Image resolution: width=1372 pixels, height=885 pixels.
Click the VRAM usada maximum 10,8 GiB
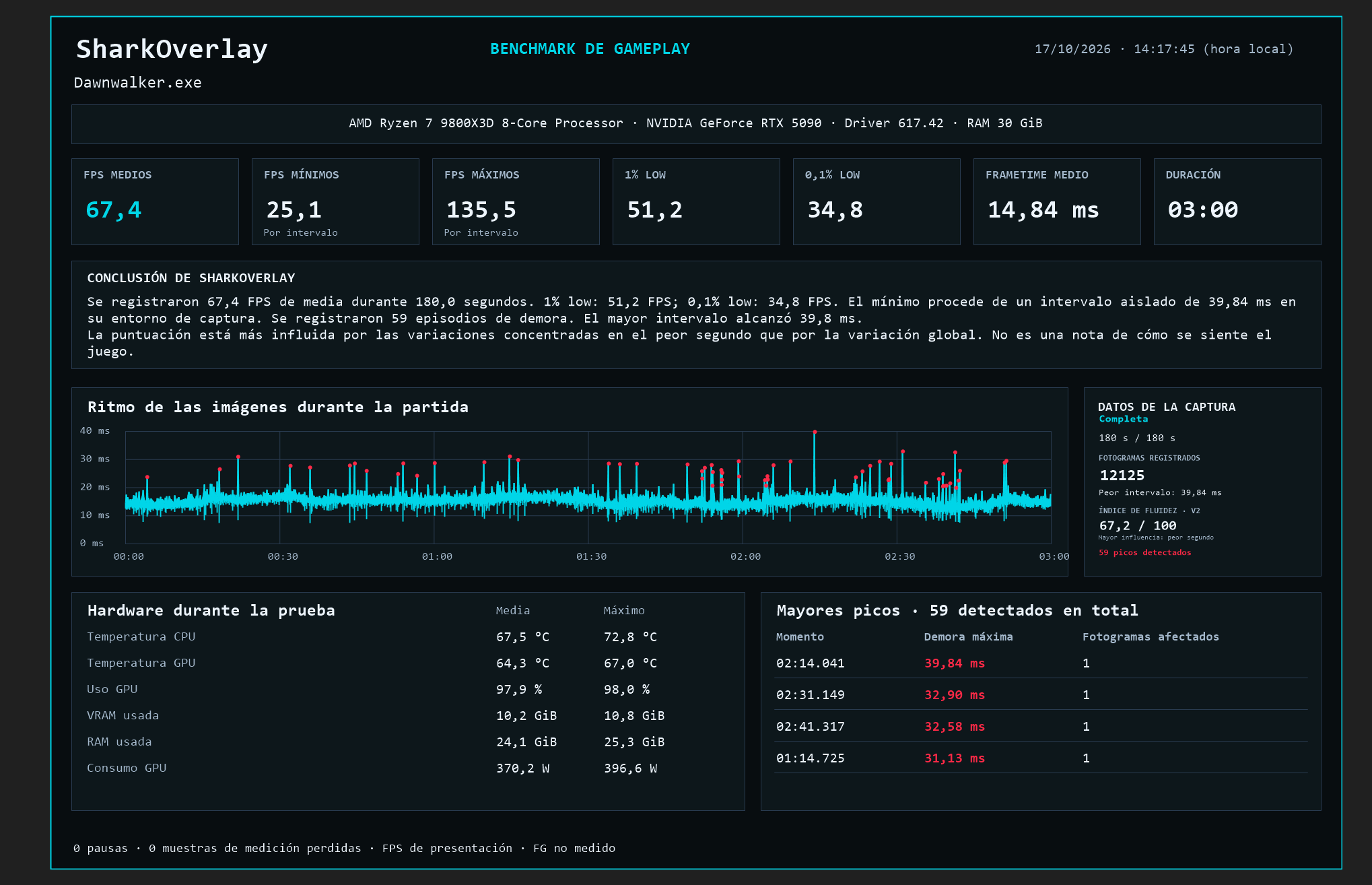(634, 716)
